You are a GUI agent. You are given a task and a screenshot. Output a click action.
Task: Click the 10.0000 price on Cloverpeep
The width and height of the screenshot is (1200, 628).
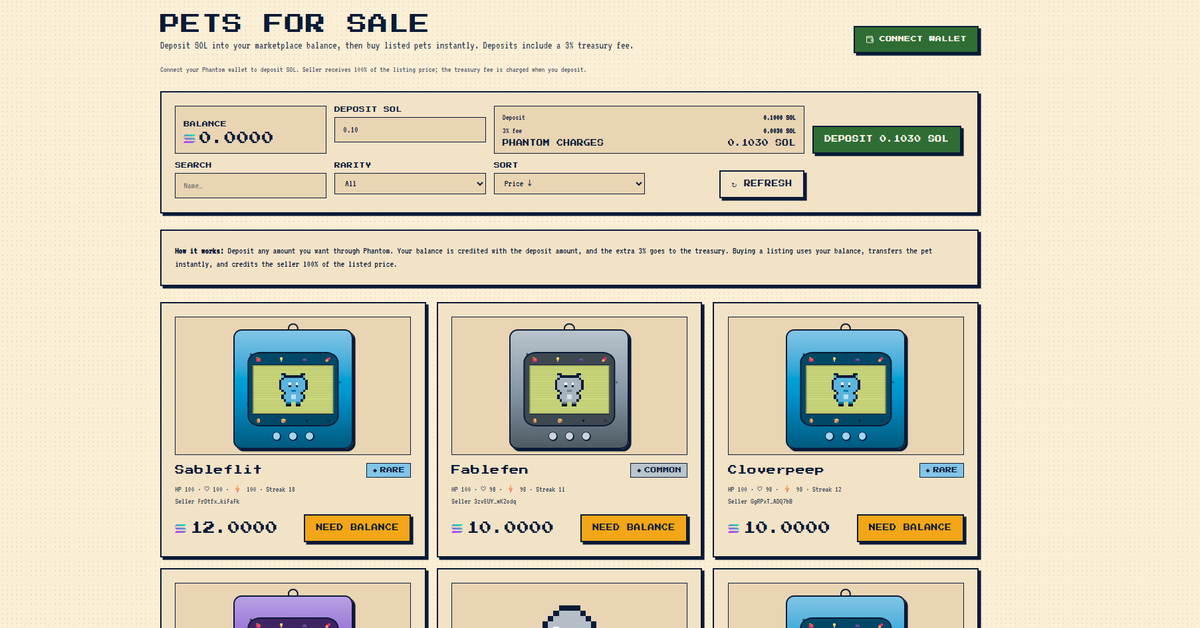coord(787,528)
